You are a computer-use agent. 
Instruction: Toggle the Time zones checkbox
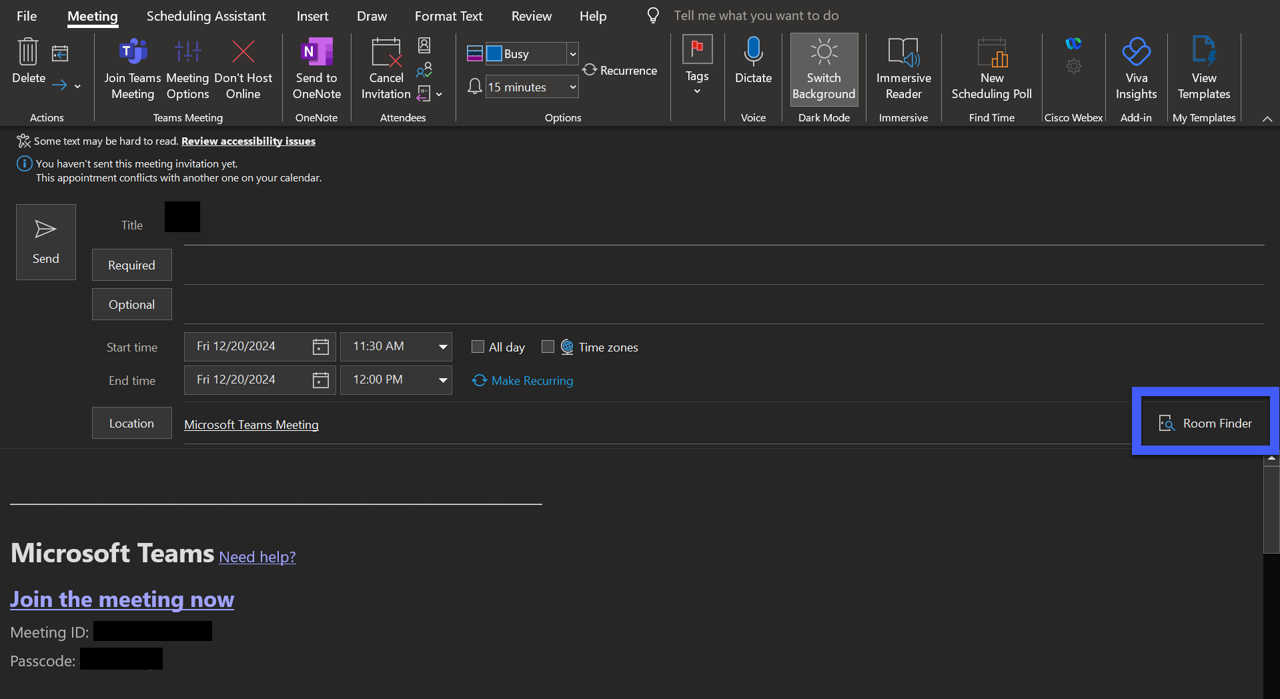[x=548, y=347]
